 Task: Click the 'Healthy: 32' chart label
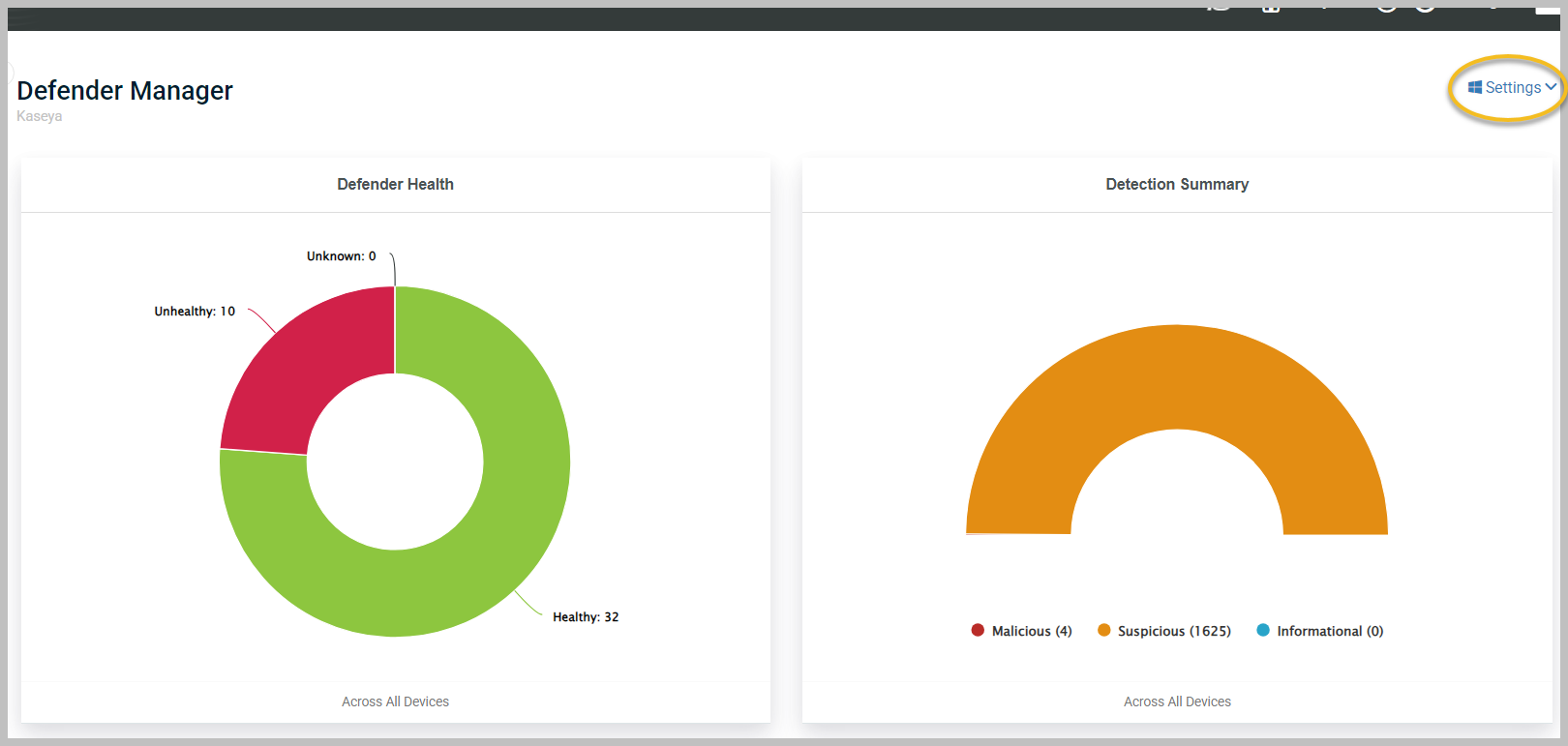pos(586,617)
